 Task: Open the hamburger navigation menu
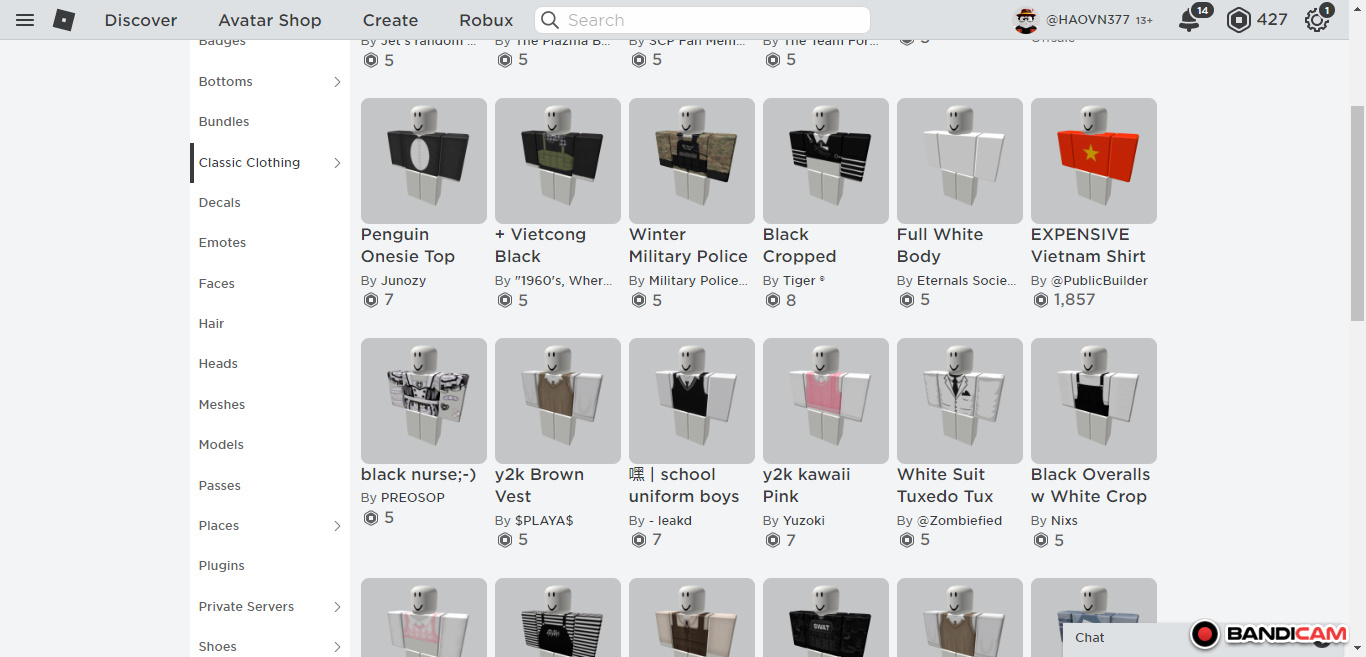pos(25,20)
